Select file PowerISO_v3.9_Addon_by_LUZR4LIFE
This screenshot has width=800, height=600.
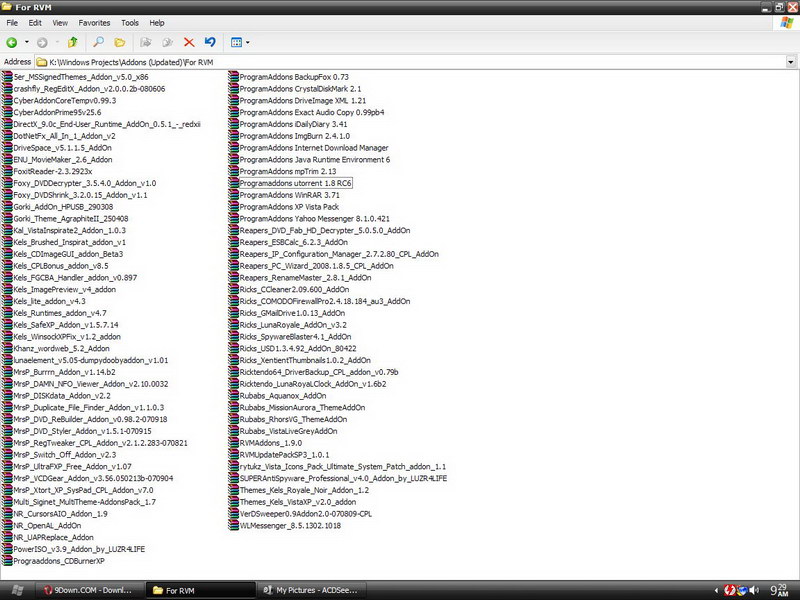coord(79,549)
